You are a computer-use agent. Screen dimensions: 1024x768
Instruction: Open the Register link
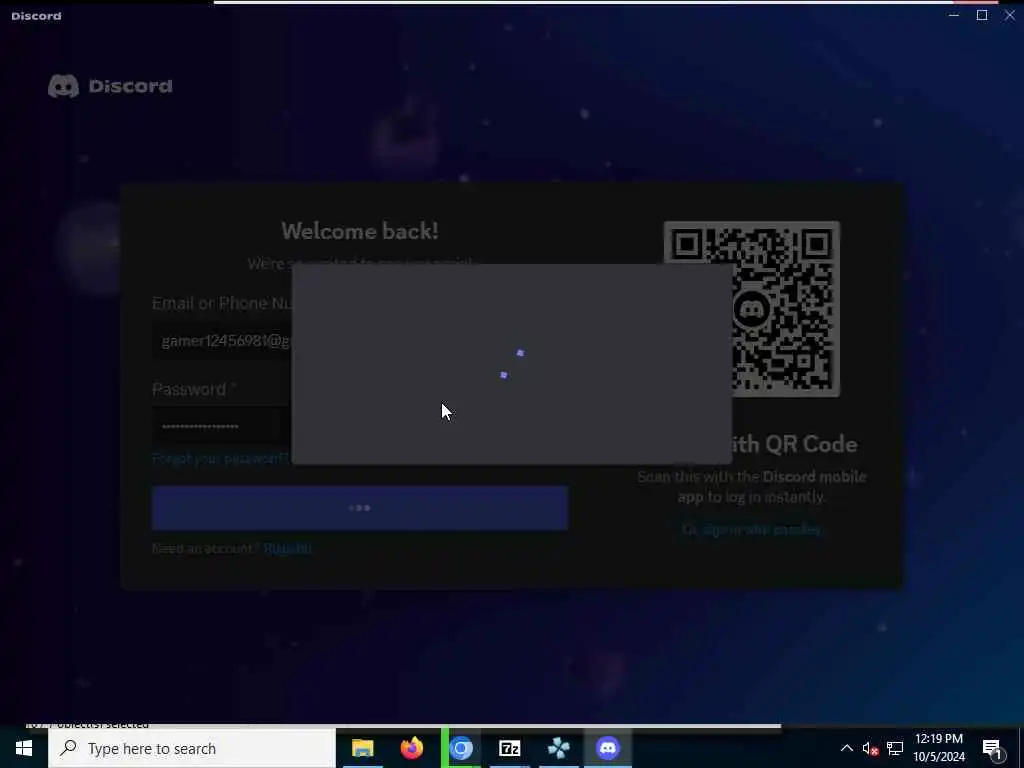287,549
